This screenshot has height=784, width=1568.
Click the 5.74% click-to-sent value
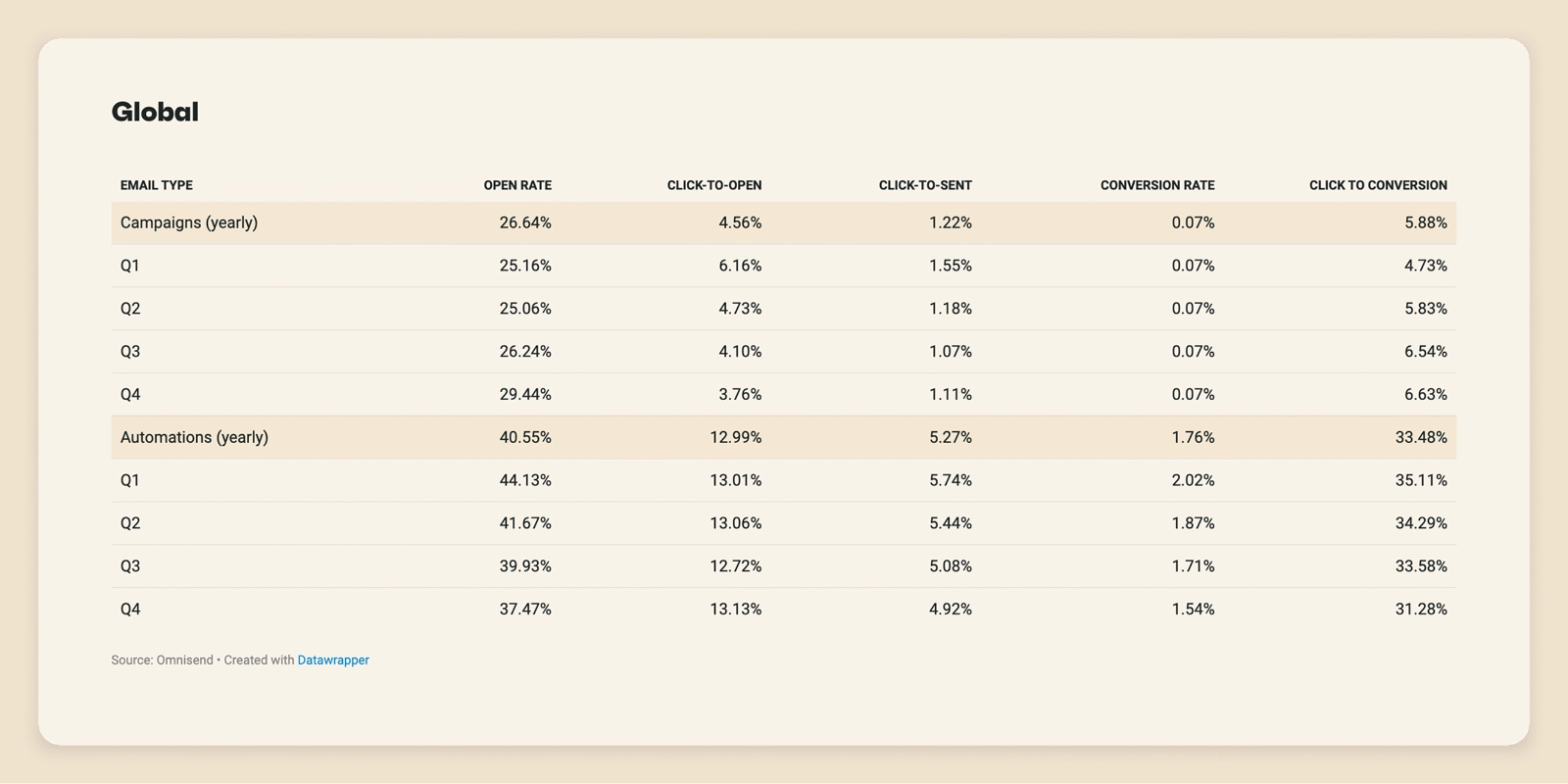pos(951,480)
